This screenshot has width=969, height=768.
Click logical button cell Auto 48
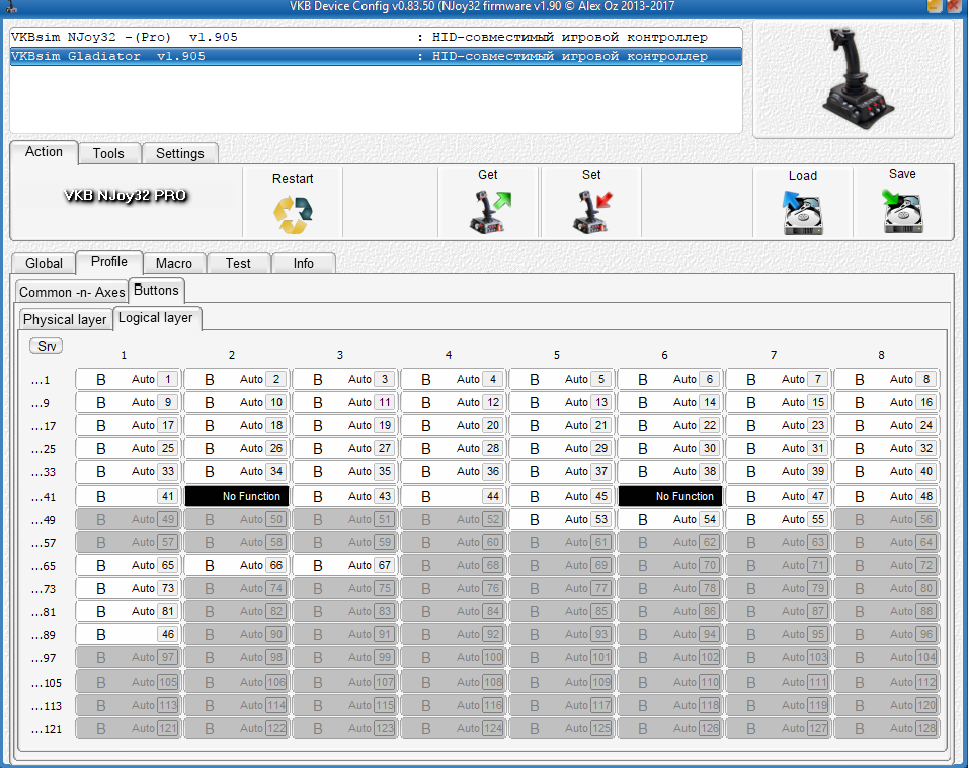(887, 496)
